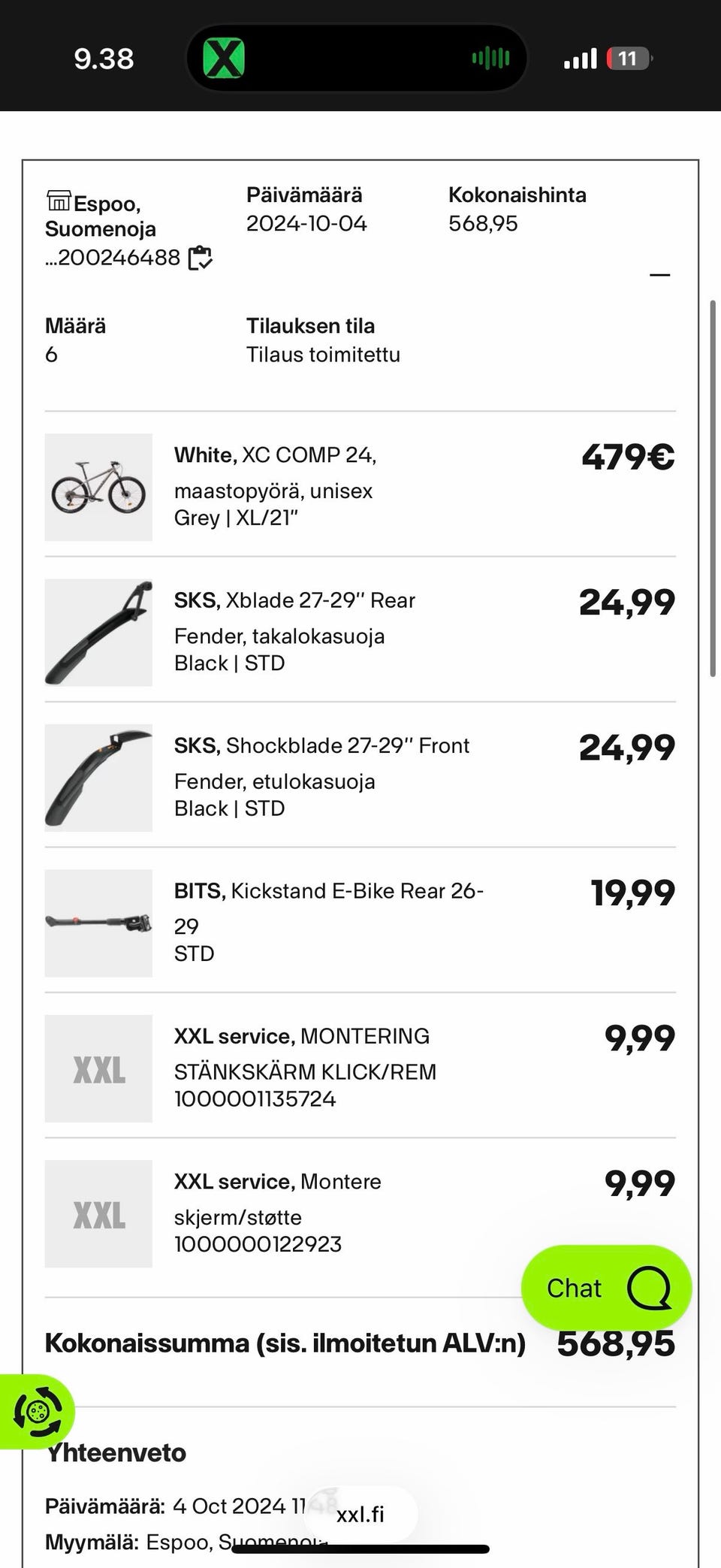The image size is (721, 1568).
Task: Open SKS Shockblade Front fender thumbnail
Action: (x=98, y=778)
